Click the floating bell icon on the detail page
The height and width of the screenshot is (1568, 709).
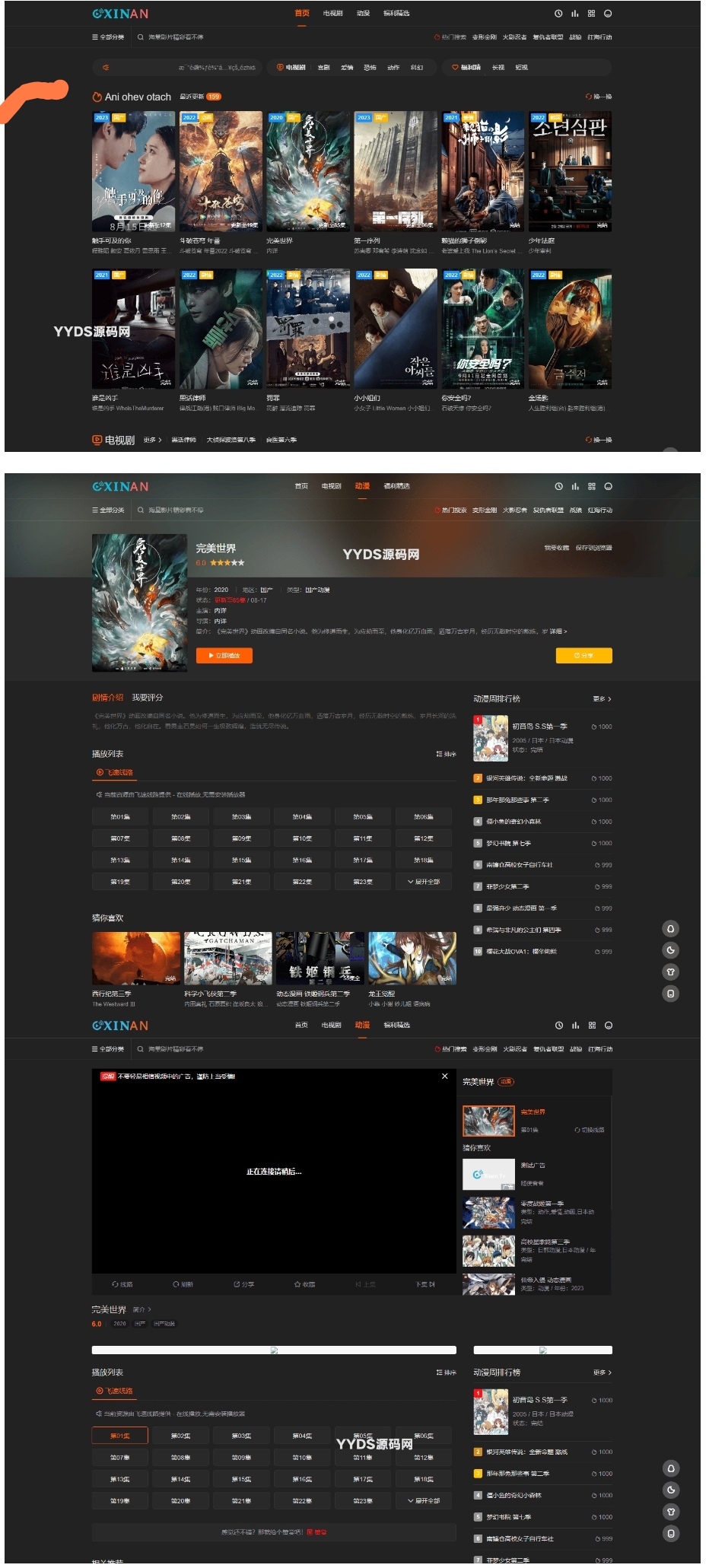point(670,928)
